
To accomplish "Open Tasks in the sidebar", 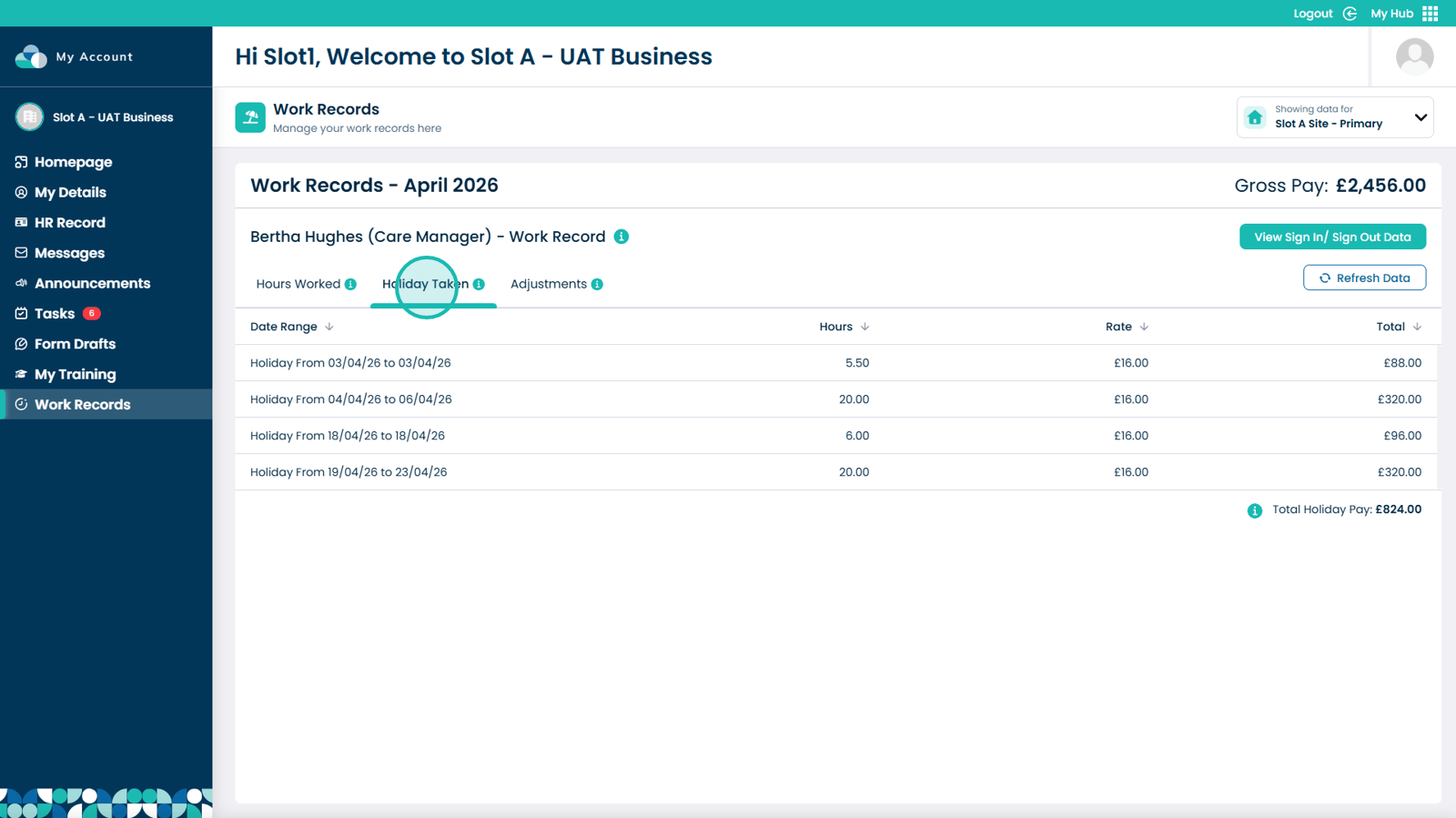I will click(55, 314).
